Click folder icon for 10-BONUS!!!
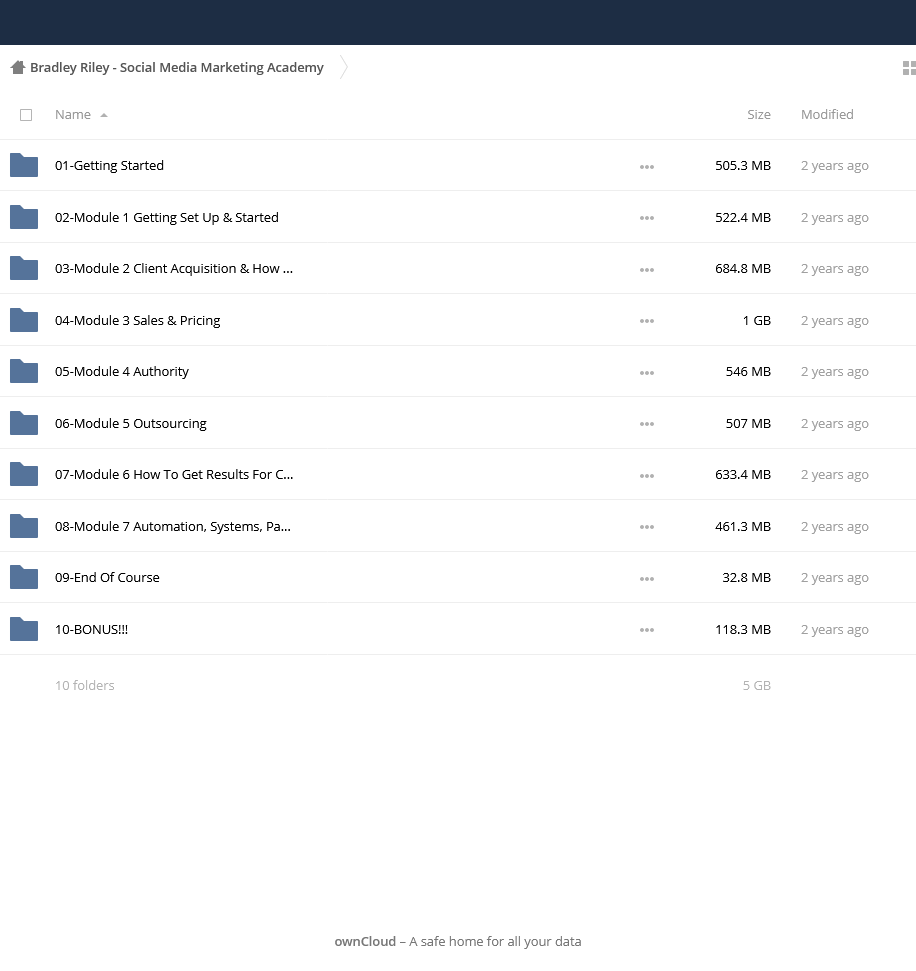This screenshot has width=916, height=971. (24, 629)
